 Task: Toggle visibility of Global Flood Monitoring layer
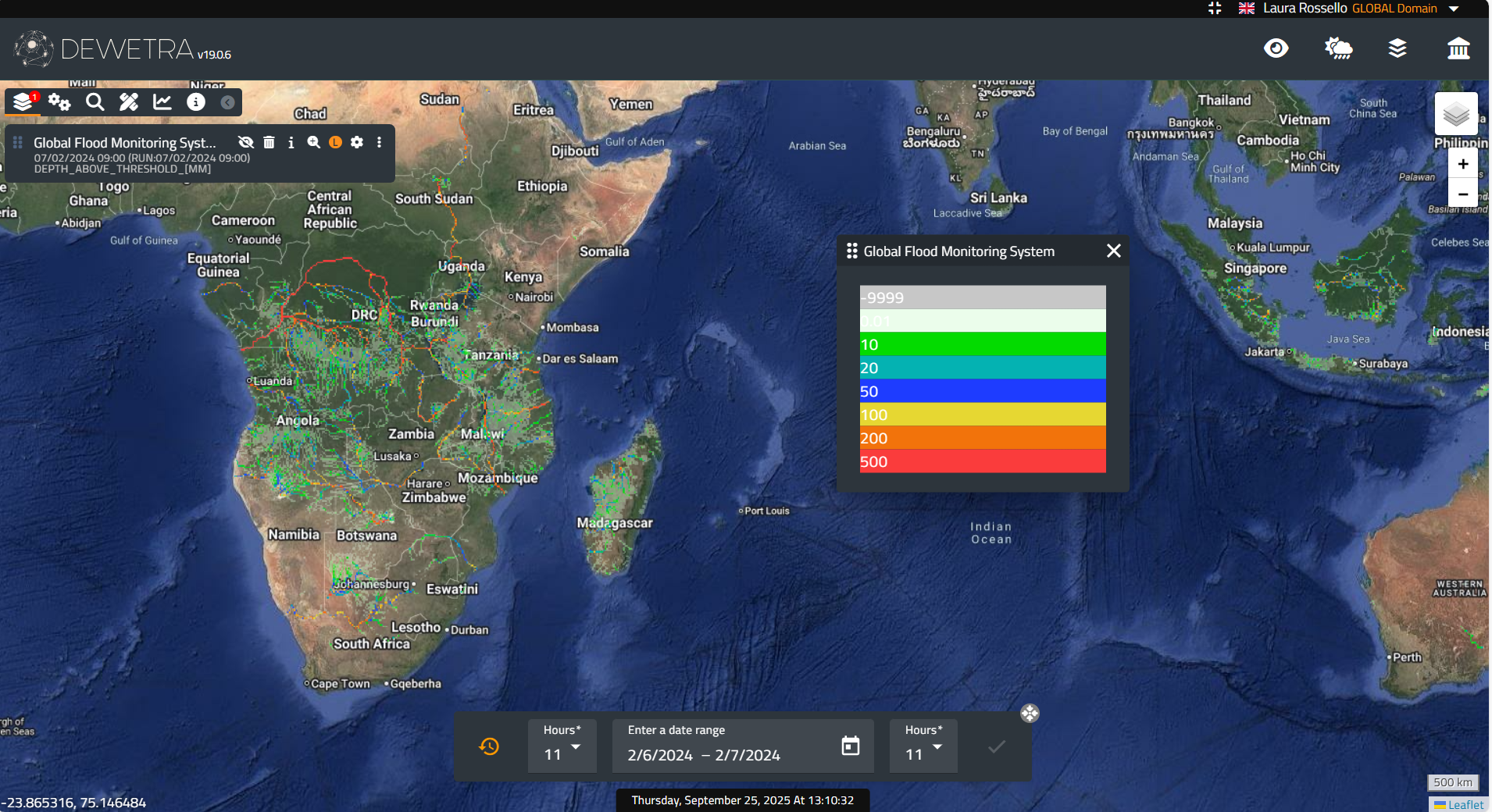pyautogui.click(x=246, y=142)
